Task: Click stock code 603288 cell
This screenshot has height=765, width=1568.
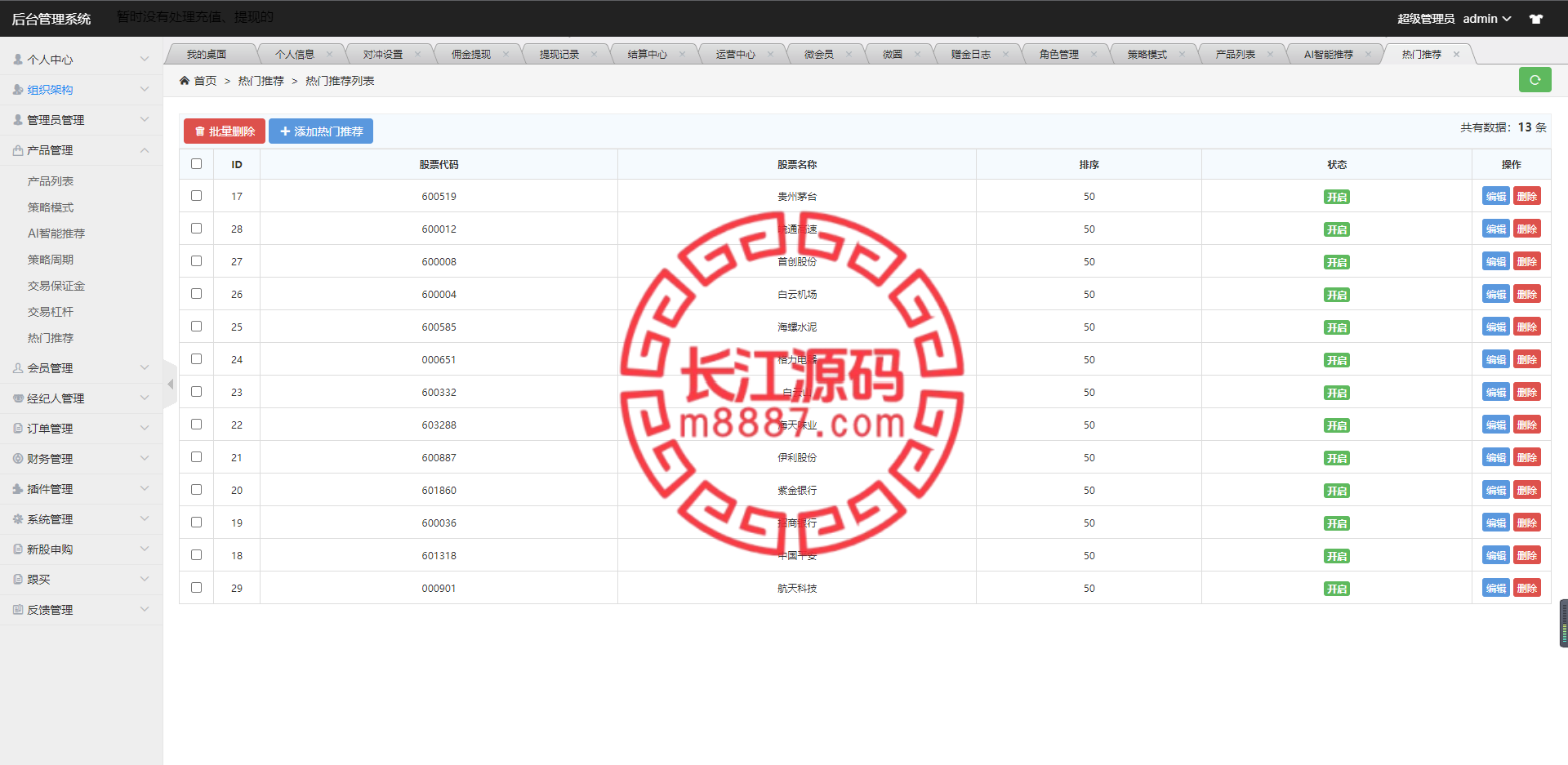Action: [x=439, y=425]
